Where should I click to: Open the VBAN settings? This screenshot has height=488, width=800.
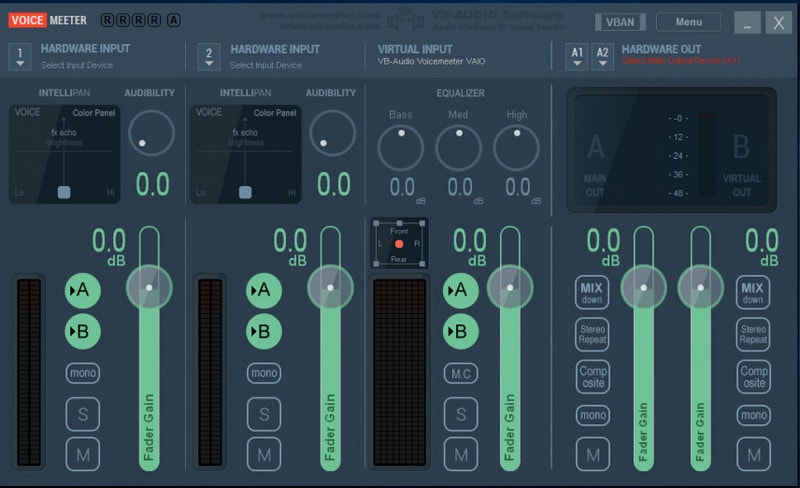(620, 22)
